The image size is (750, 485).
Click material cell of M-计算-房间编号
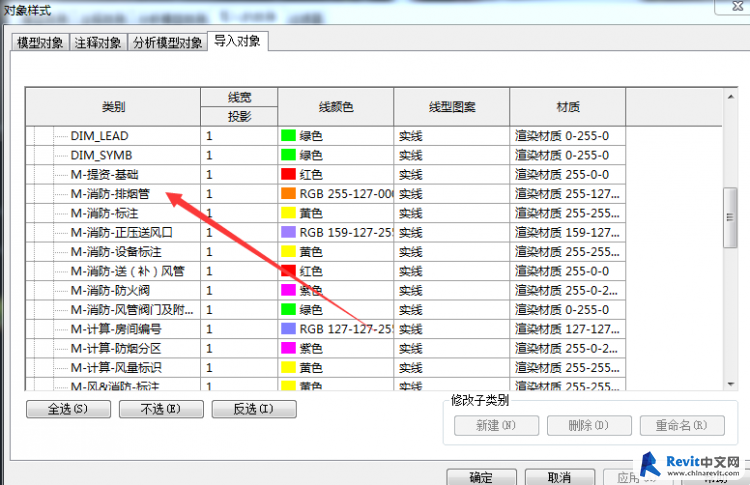(568, 329)
